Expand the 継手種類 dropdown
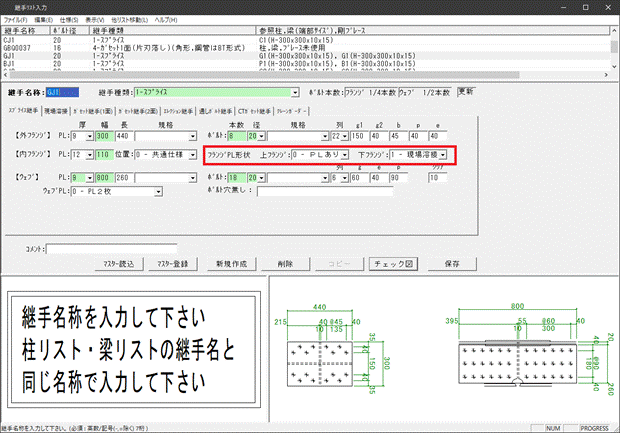 point(295,93)
